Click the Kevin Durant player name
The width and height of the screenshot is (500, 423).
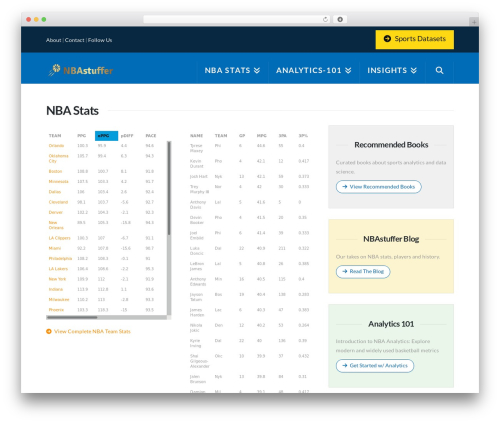click(x=197, y=164)
